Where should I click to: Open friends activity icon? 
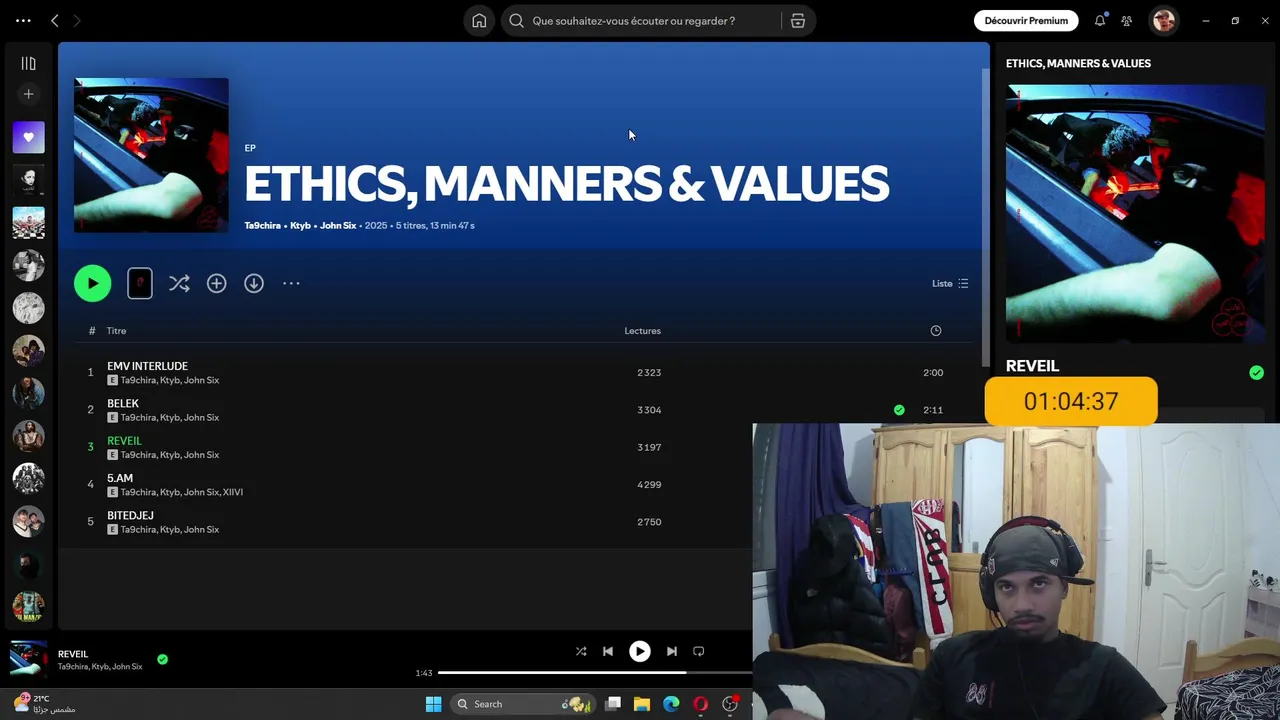coord(1127,20)
